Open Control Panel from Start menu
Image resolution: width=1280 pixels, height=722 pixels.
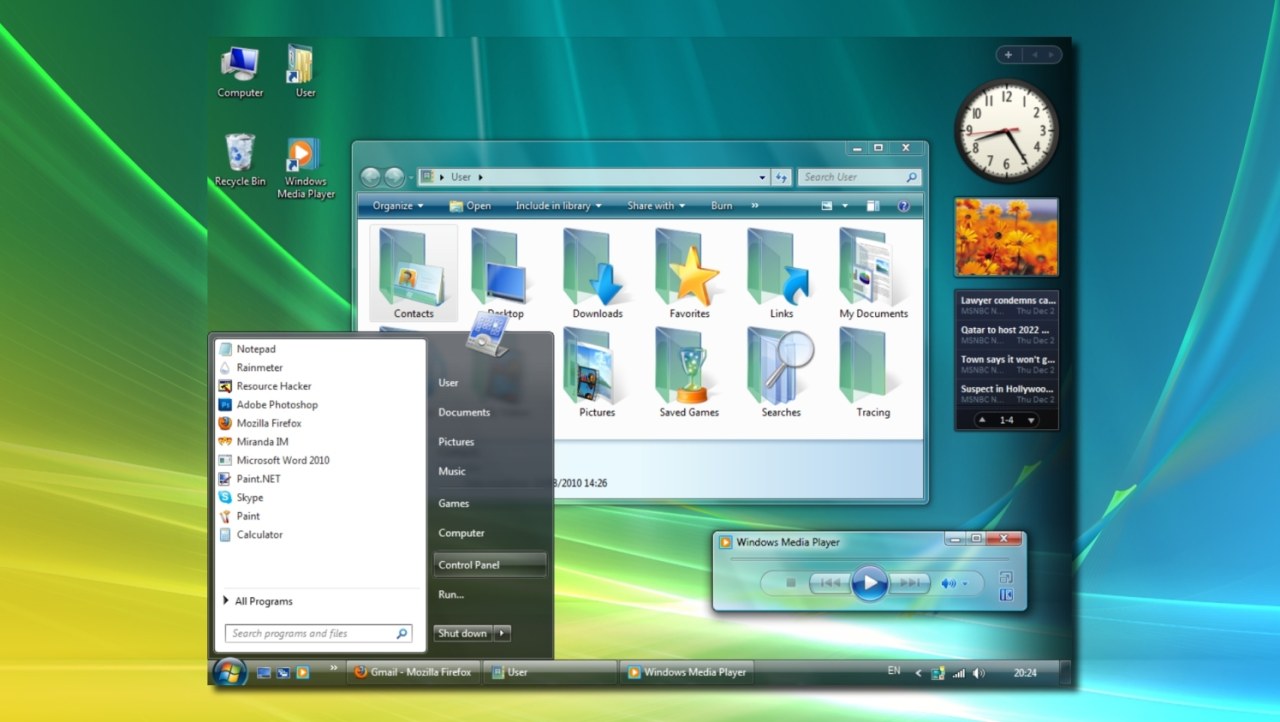point(490,565)
